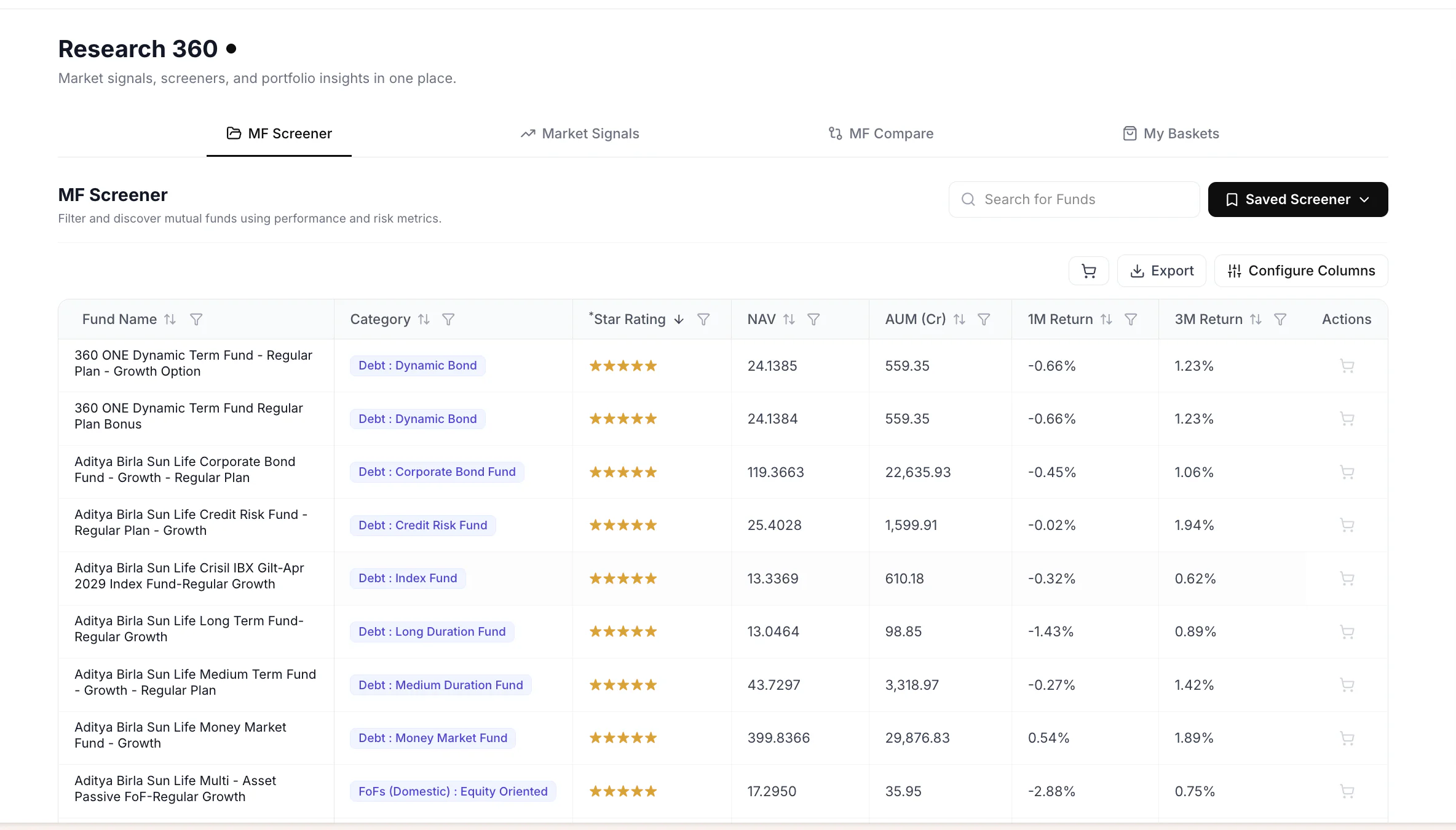Add Crisil IBX Gilt-Apr 2029 fund to cart
The width and height of the screenshot is (1456, 830).
coord(1347,579)
